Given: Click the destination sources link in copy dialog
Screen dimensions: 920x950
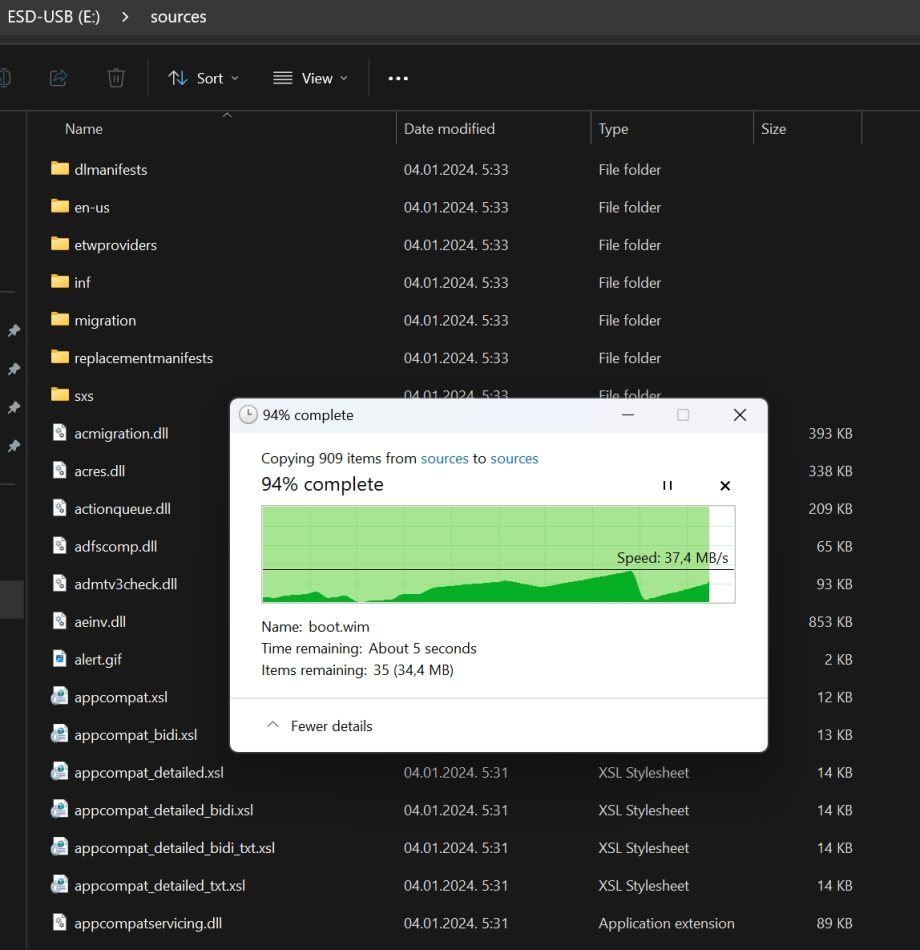Looking at the screenshot, I should click(513, 459).
